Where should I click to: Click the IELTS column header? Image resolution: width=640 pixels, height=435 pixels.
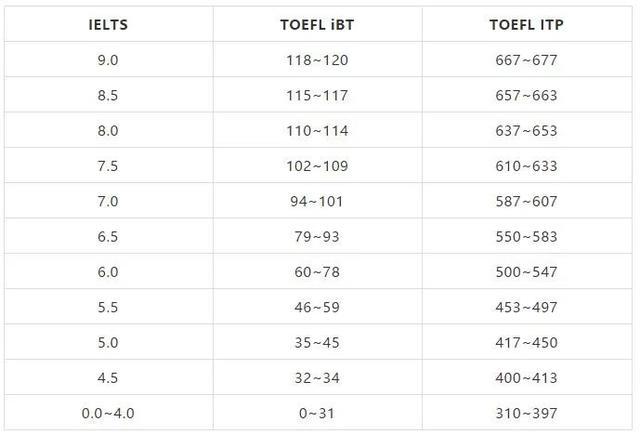(106, 24)
